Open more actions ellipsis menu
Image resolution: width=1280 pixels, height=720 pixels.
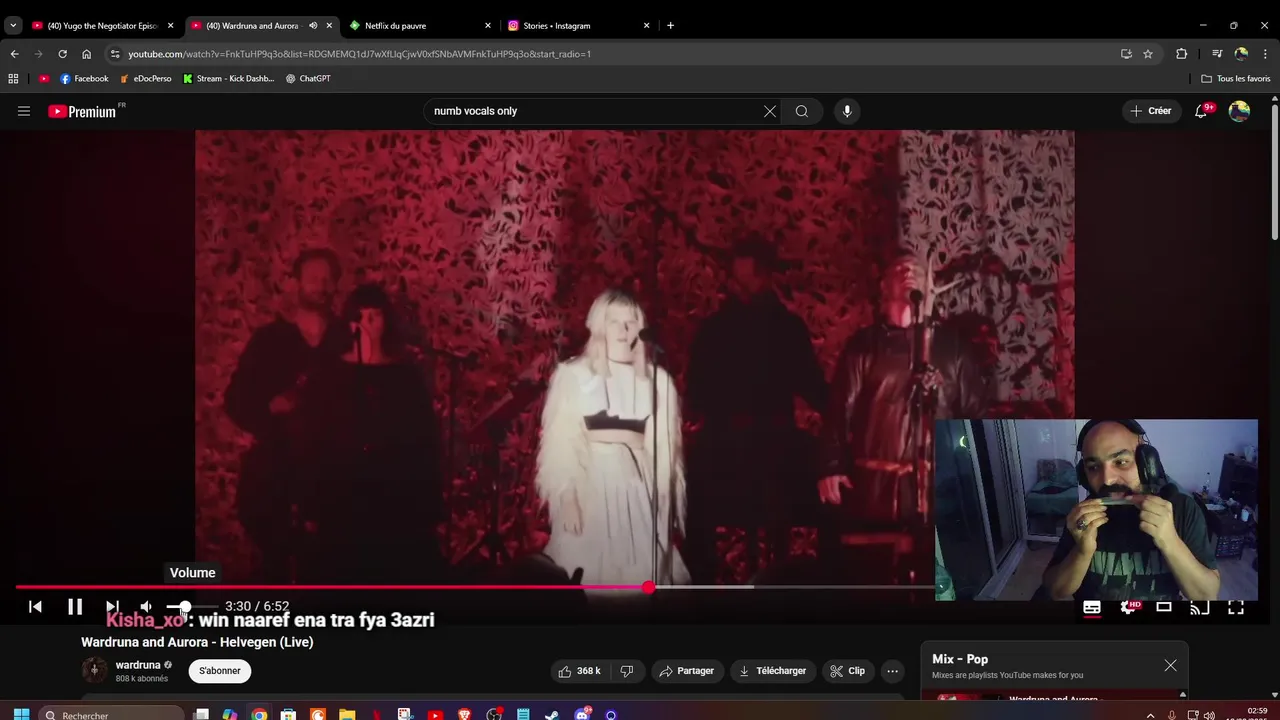(893, 671)
